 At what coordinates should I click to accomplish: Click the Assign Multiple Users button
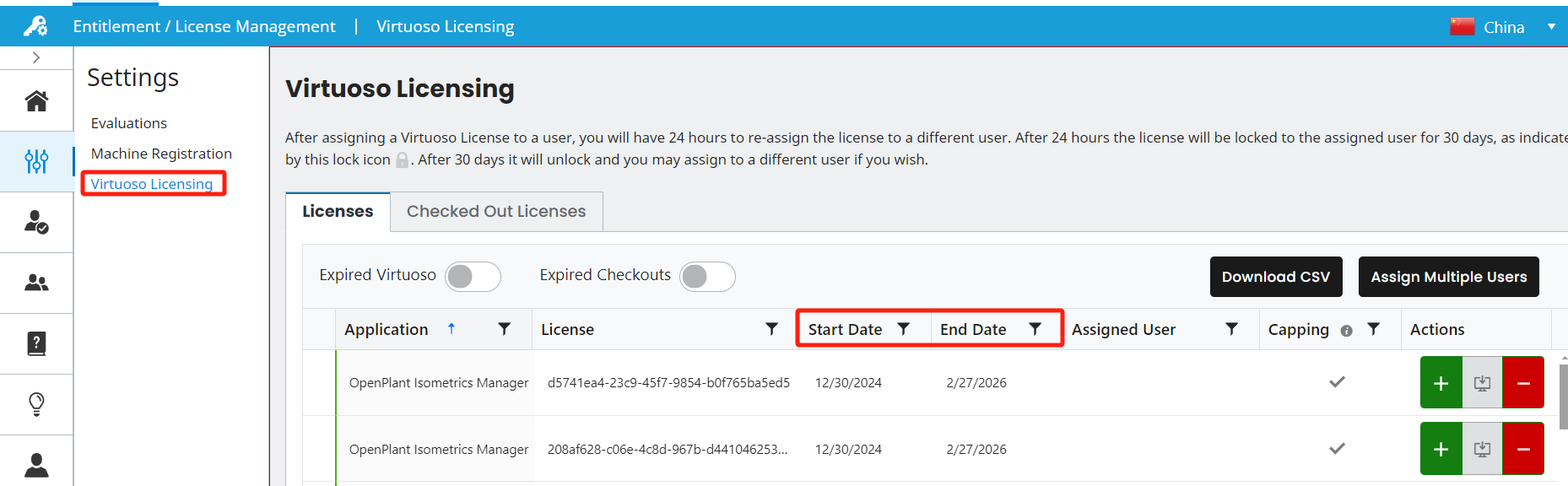[x=1448, y=277]
